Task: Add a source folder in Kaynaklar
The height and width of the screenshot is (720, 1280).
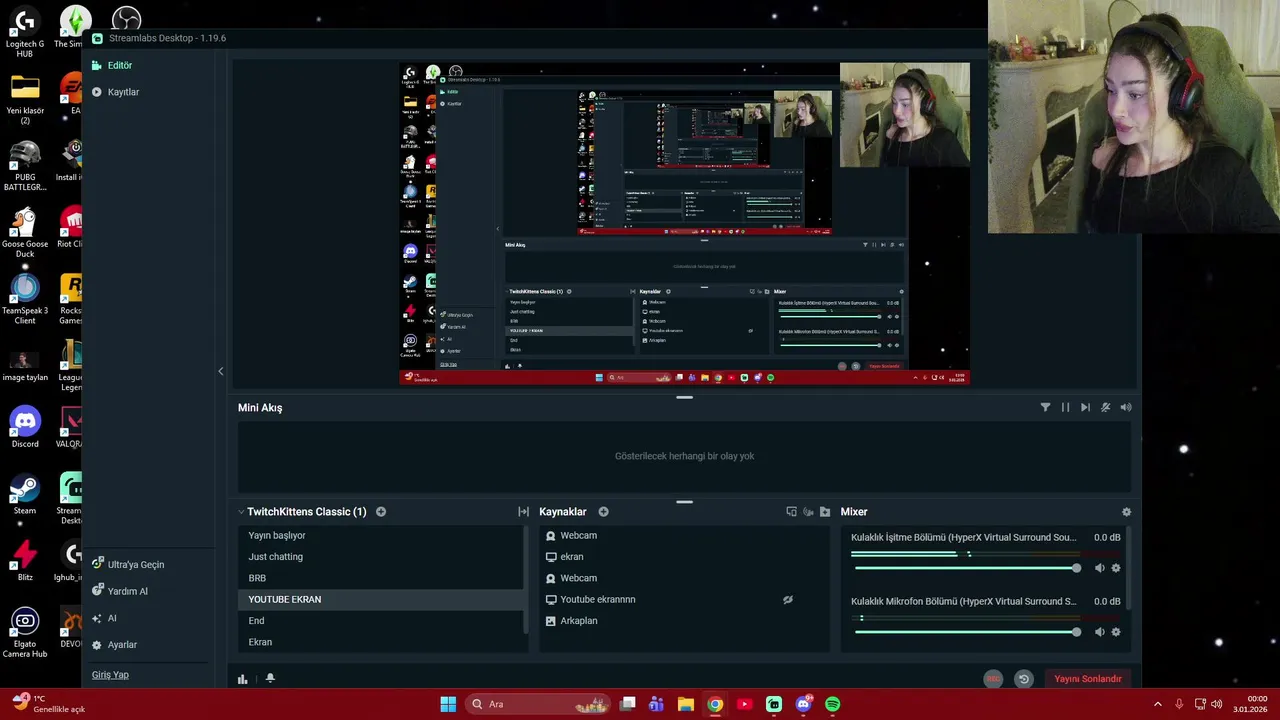Action: [825, 512]
